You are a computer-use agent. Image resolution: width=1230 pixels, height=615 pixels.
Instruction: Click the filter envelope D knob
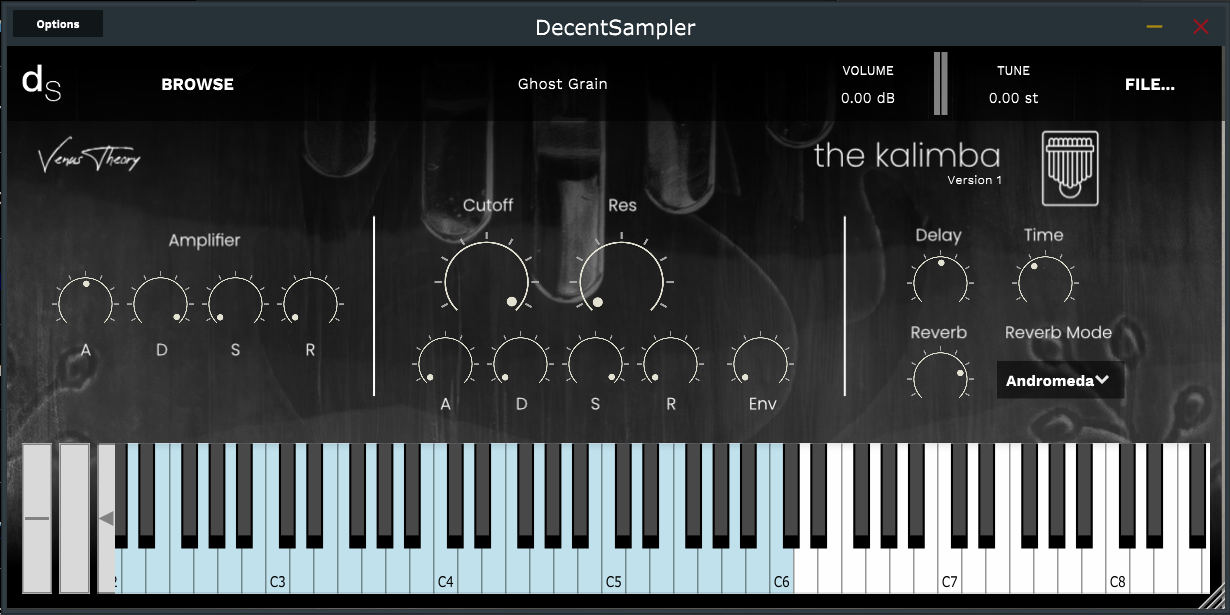point(521,362)
